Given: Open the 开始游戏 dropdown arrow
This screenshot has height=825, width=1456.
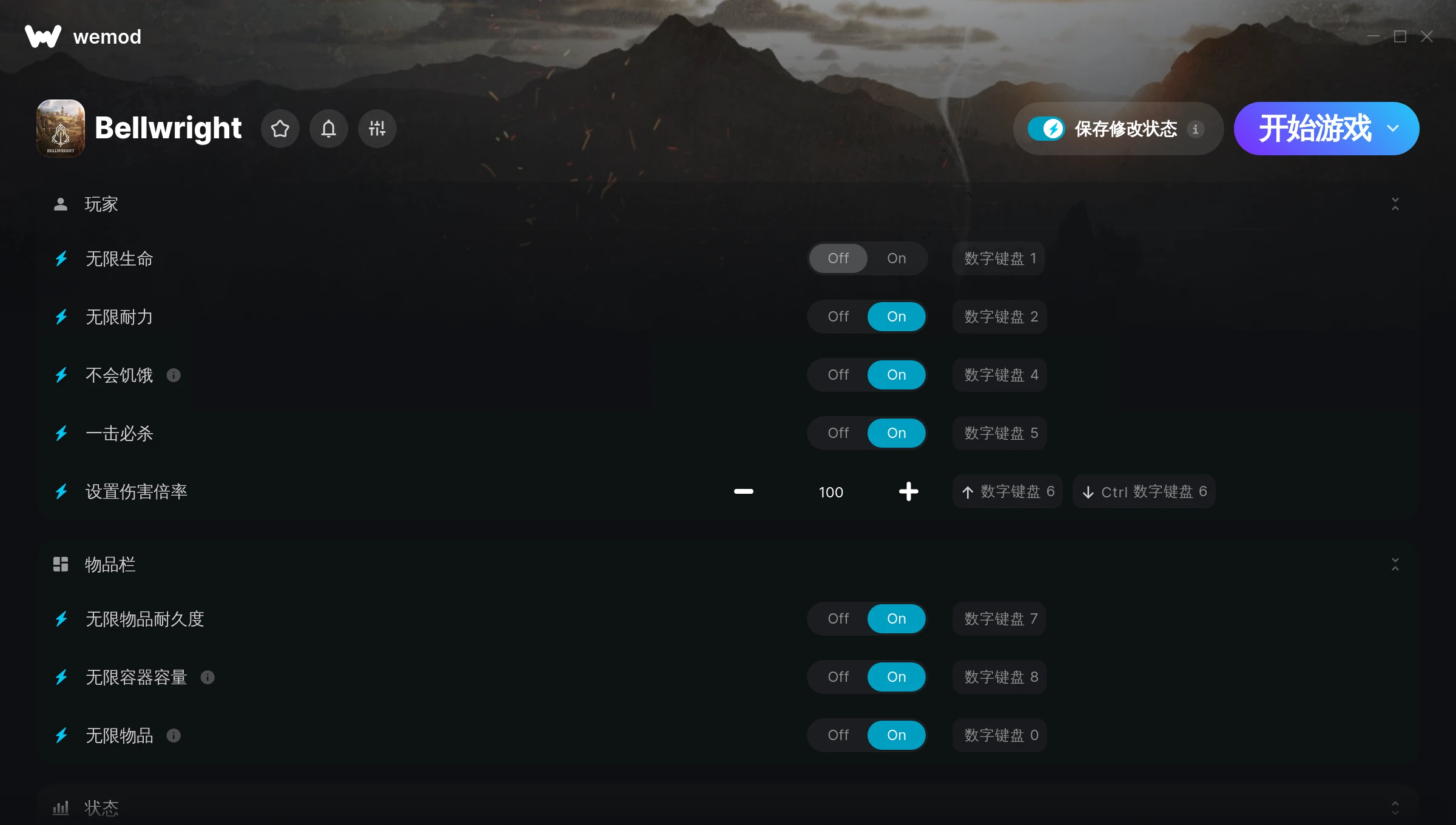Looking at the screenshot, I should [x=1394, y=129].
